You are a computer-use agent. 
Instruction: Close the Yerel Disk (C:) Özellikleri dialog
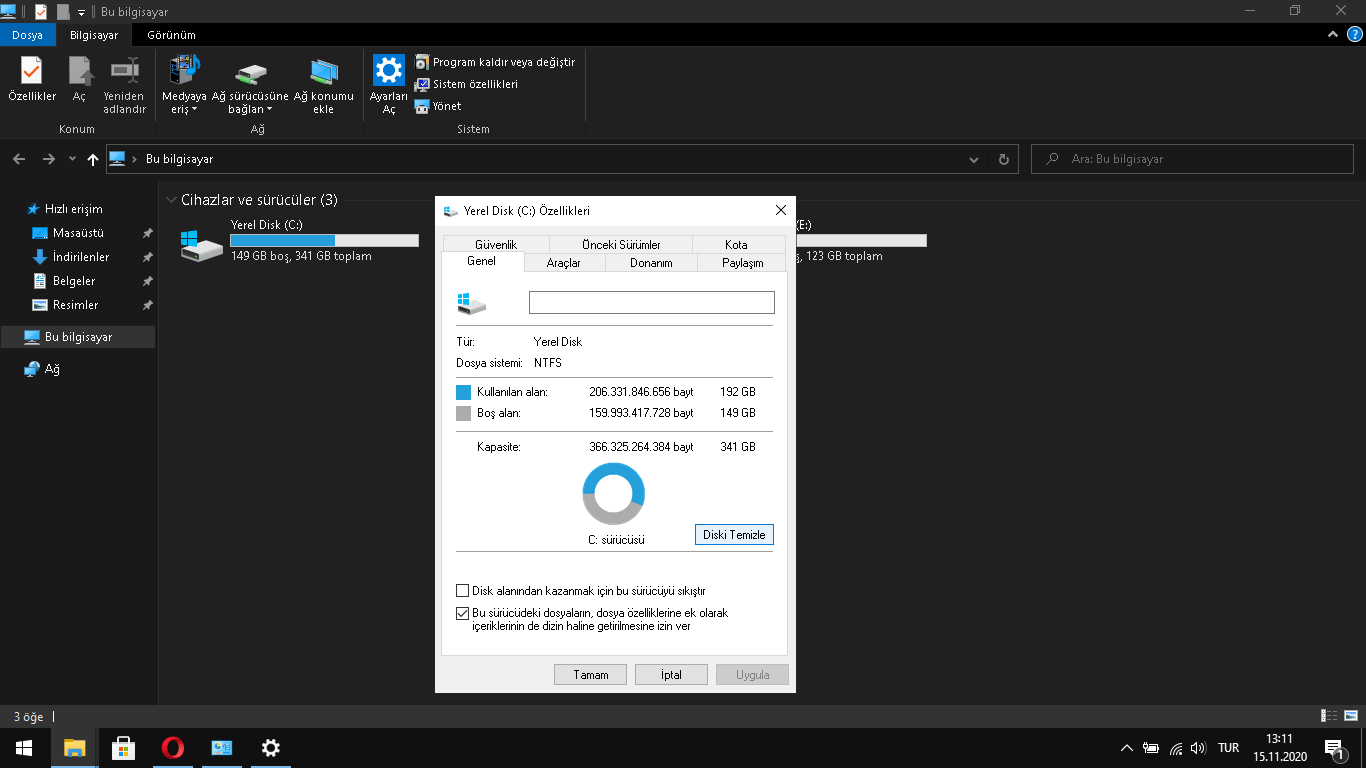[x=781, y=210]
